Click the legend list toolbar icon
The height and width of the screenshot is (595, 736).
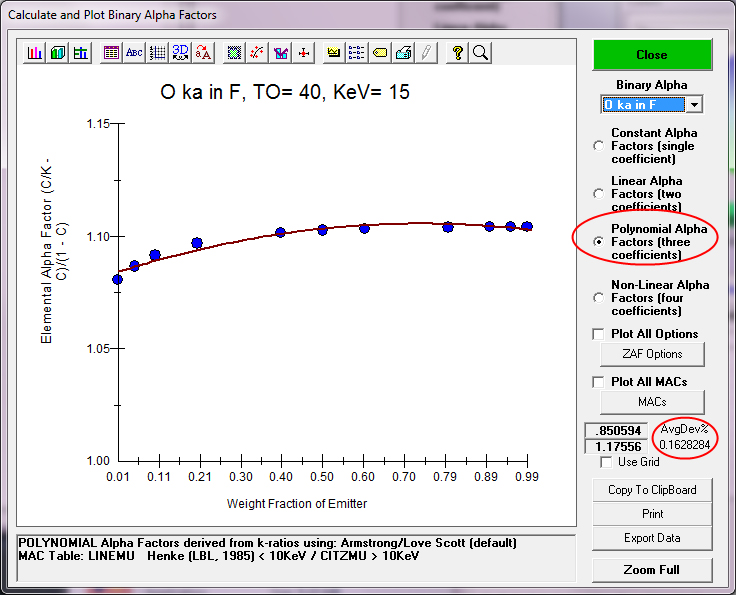tap(357, 53)
